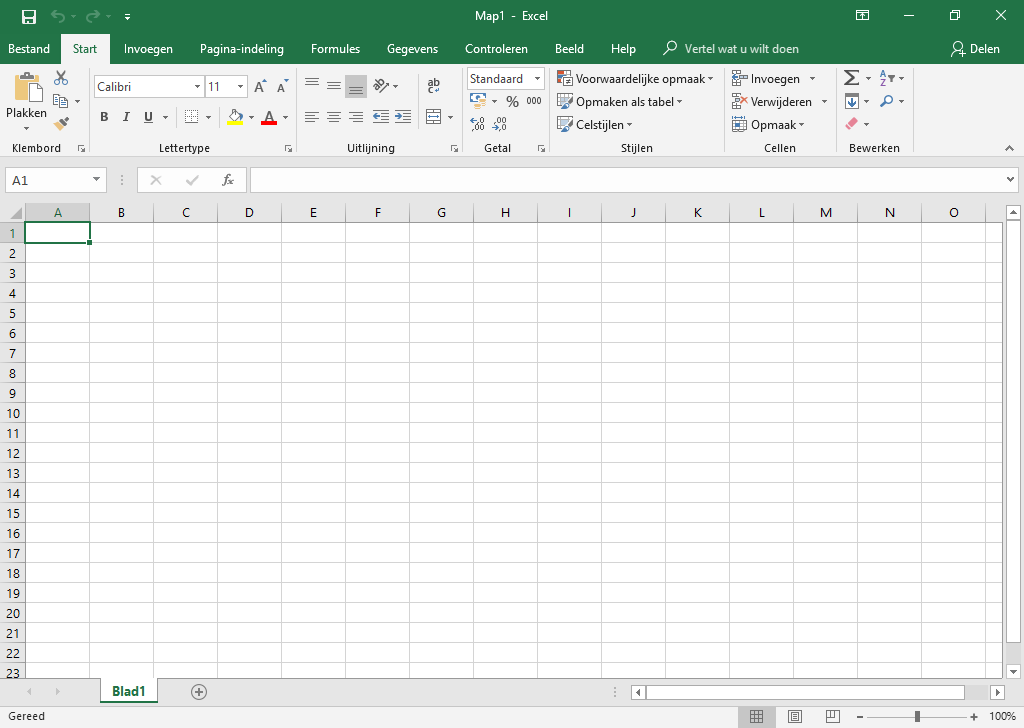Click the merge and center icon

(x=434, y=117)
